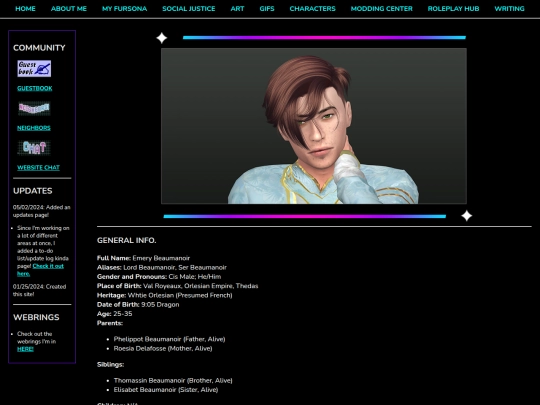
Task: Click the GENERAL INFO. heading
Action: [x=126, y=240]
